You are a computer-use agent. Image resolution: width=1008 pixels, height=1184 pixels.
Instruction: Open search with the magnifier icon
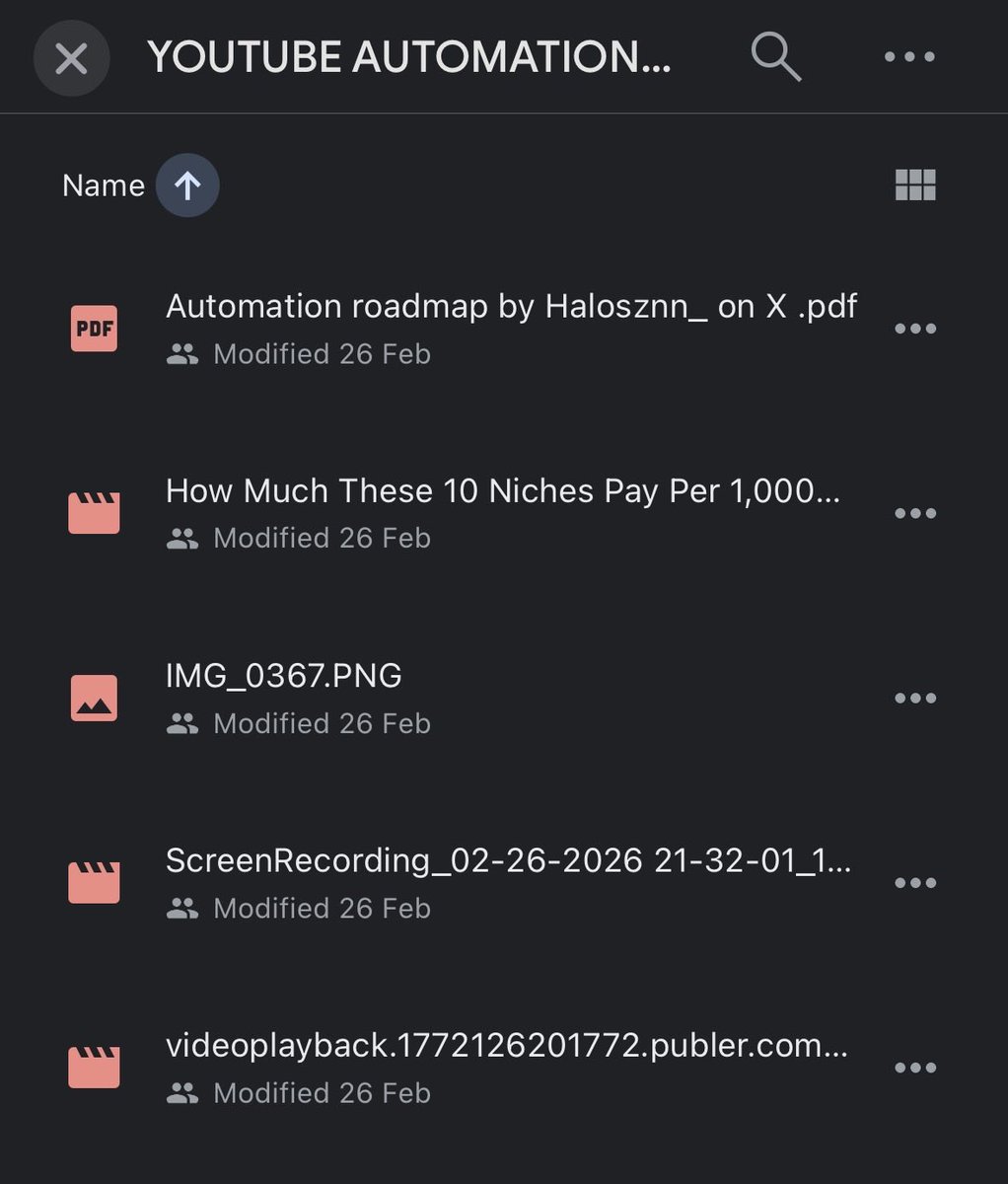(x=775, y=56)
